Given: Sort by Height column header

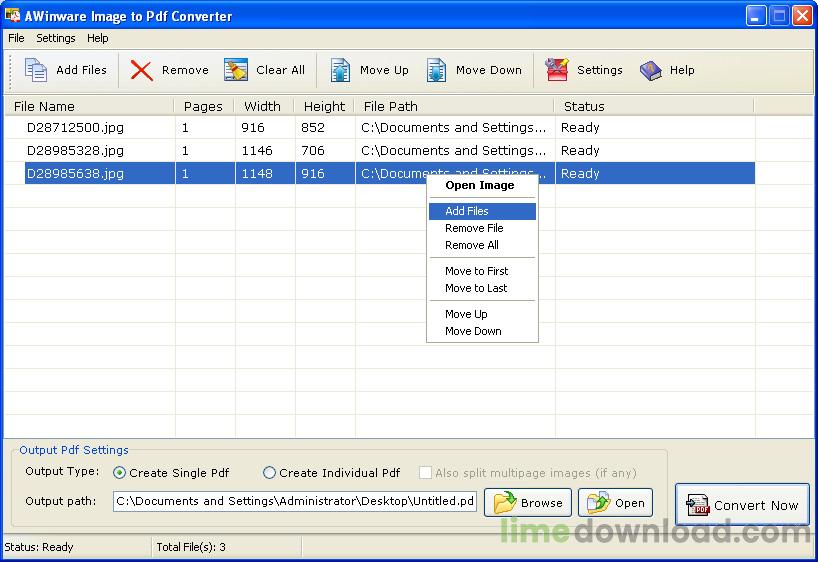Looking at the screenshot, I should click(324, 106).
